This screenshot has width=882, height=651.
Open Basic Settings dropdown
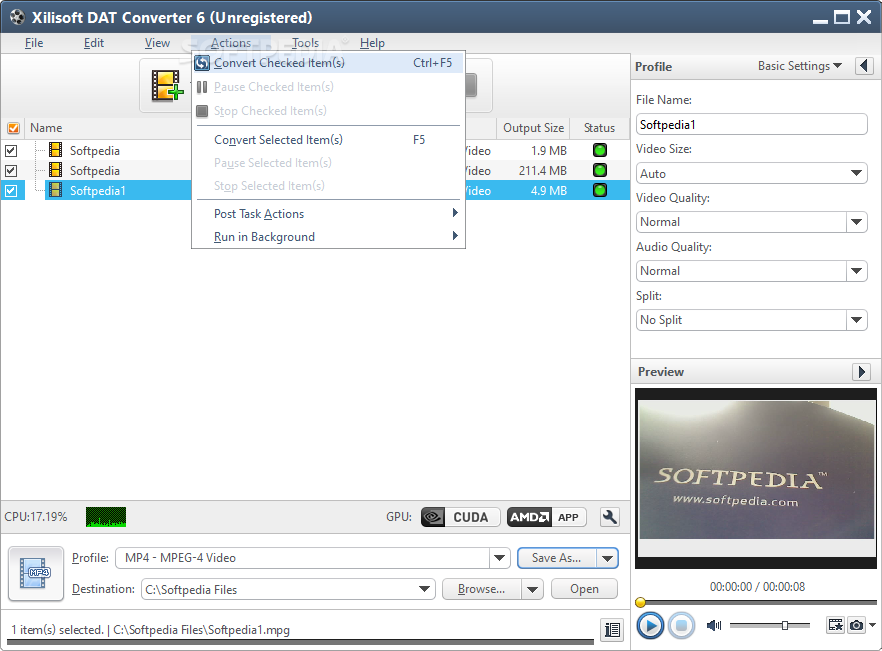pyautogui.click(x=800, y=66)
